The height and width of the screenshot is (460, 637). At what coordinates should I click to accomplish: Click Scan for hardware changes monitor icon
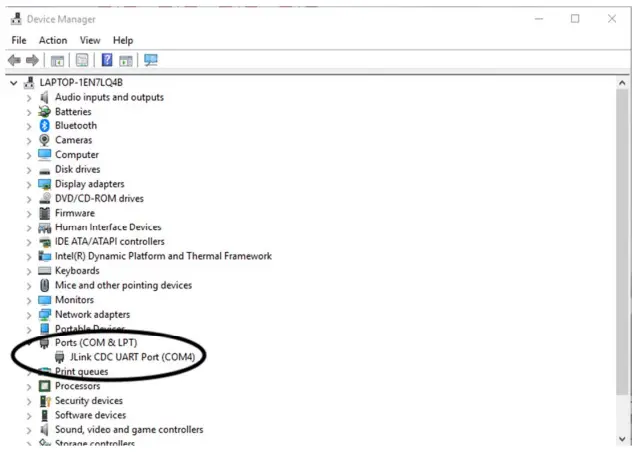(151, 60)
